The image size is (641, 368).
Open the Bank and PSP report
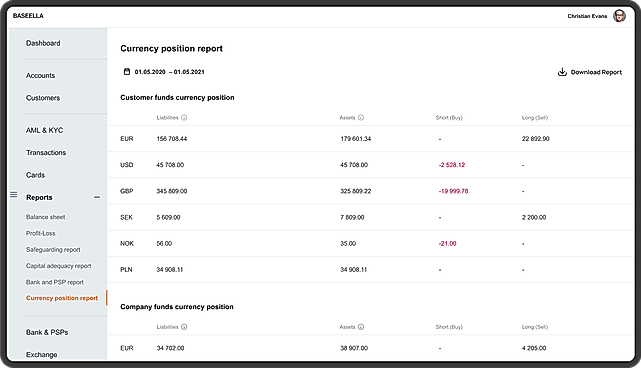(54, 282)
